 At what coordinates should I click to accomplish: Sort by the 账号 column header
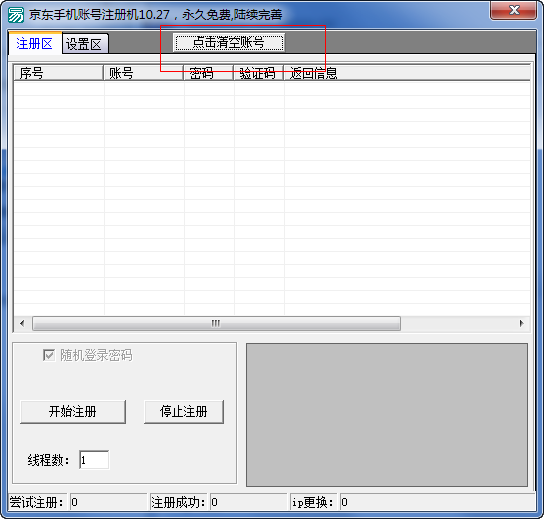tap(144, 73)
